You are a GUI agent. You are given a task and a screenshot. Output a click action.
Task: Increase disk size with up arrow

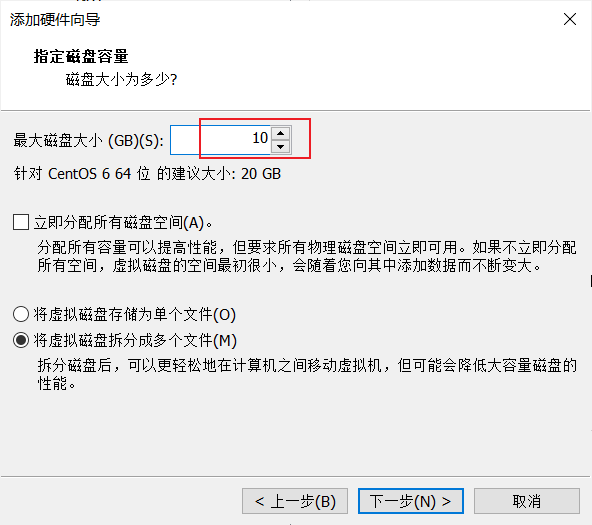pyautogui.click(x=280, y=133)
